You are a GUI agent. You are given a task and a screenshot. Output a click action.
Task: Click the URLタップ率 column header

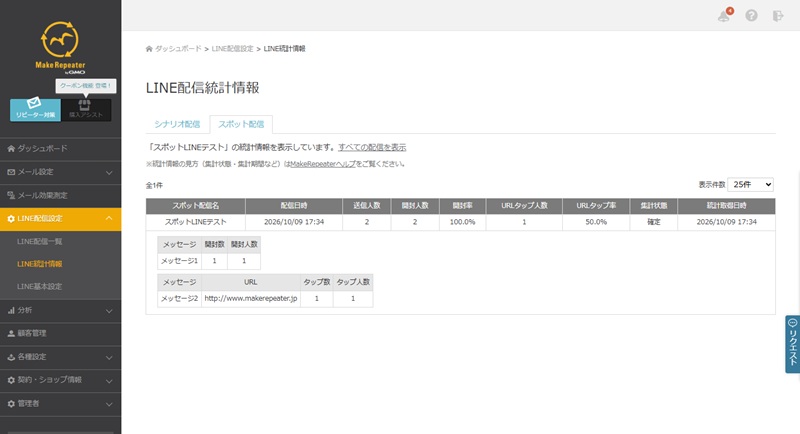[596, 206]
